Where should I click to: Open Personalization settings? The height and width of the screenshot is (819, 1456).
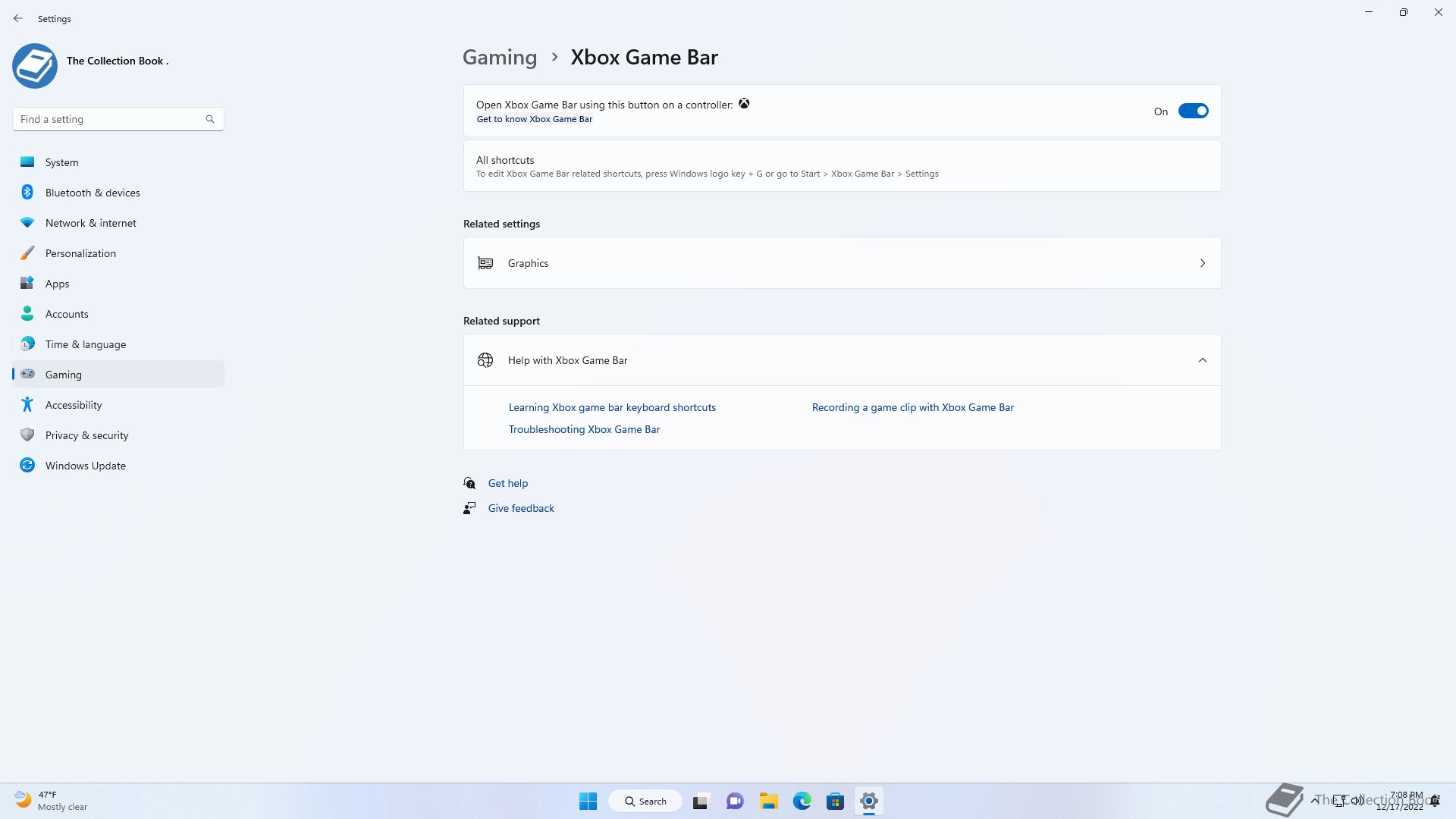(x=118, y=253)
